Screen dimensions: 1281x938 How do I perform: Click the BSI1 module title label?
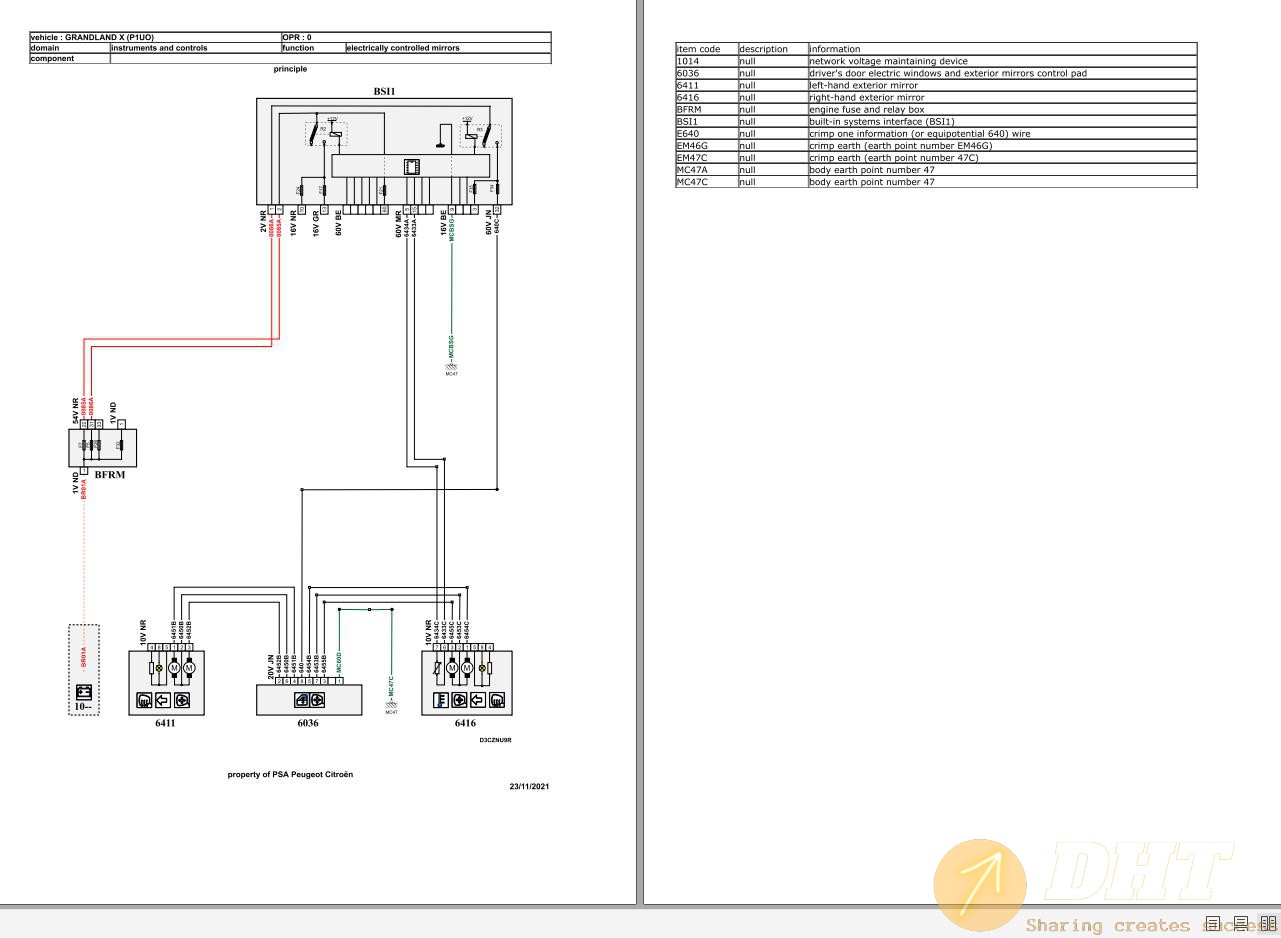(385, 91)
